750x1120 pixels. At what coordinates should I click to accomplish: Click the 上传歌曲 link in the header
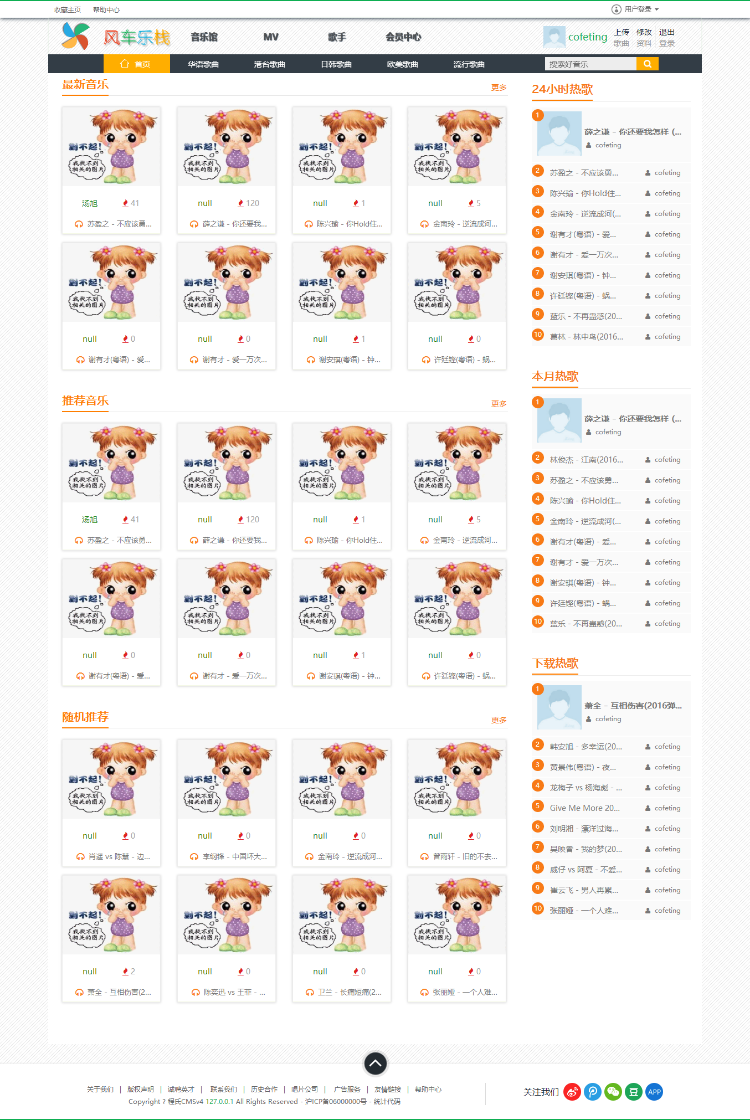tap(621, 38)
